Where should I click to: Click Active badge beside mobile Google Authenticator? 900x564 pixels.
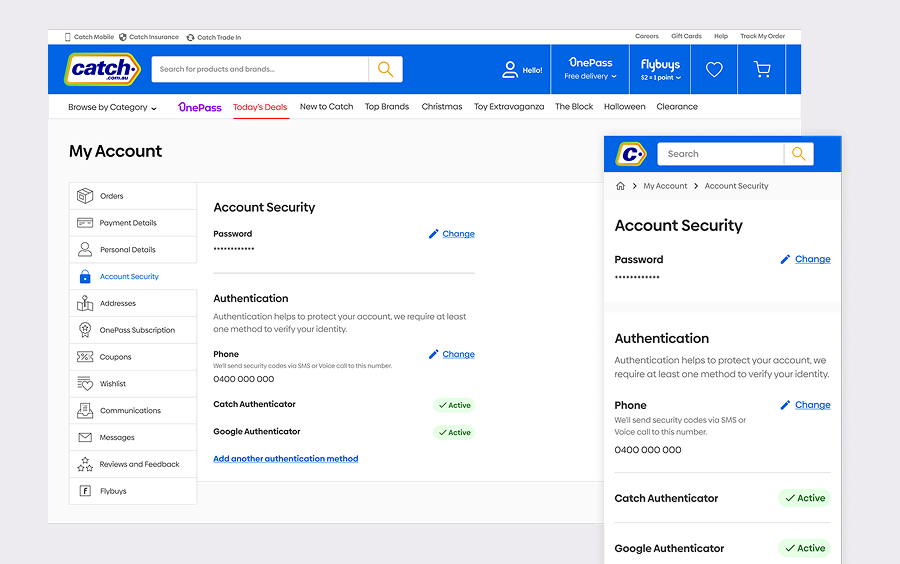click(x=805, y=549)
